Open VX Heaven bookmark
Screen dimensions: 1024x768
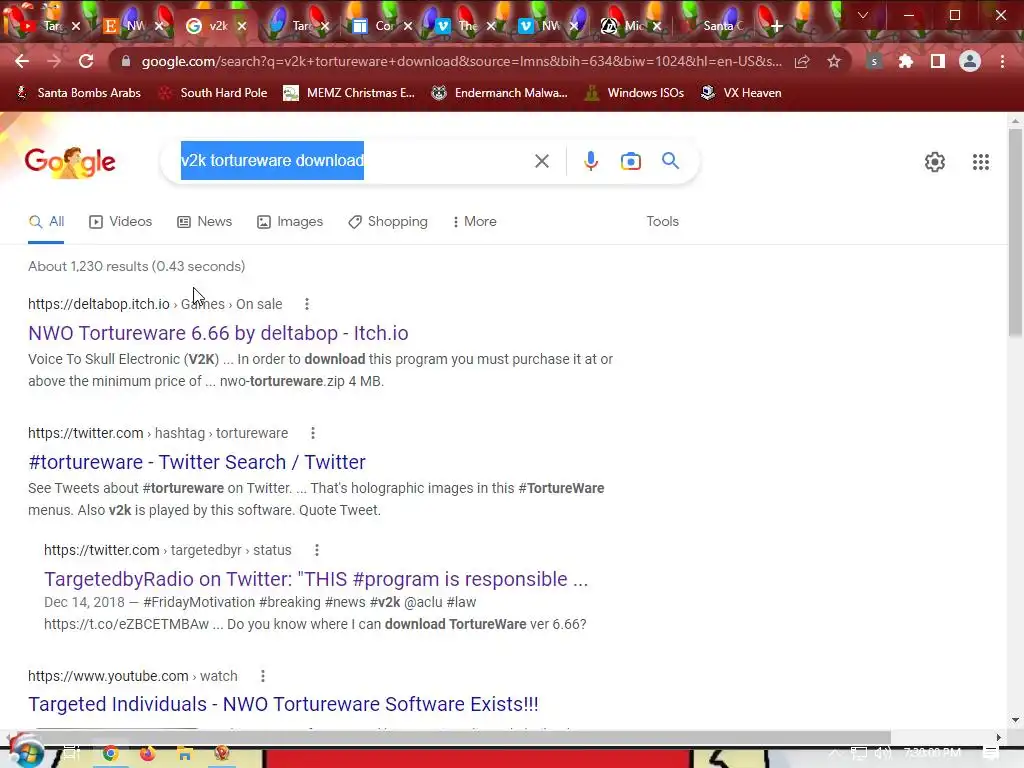[741, 93]
